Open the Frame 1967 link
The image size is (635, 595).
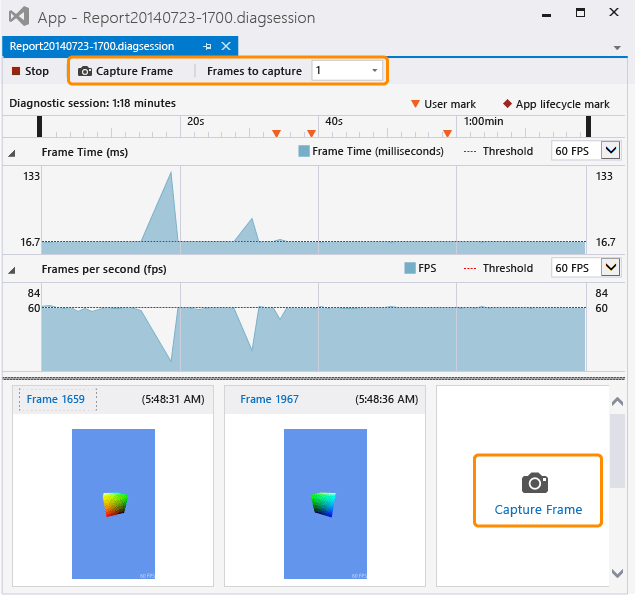pyautogui.click(x=270, y=399)
